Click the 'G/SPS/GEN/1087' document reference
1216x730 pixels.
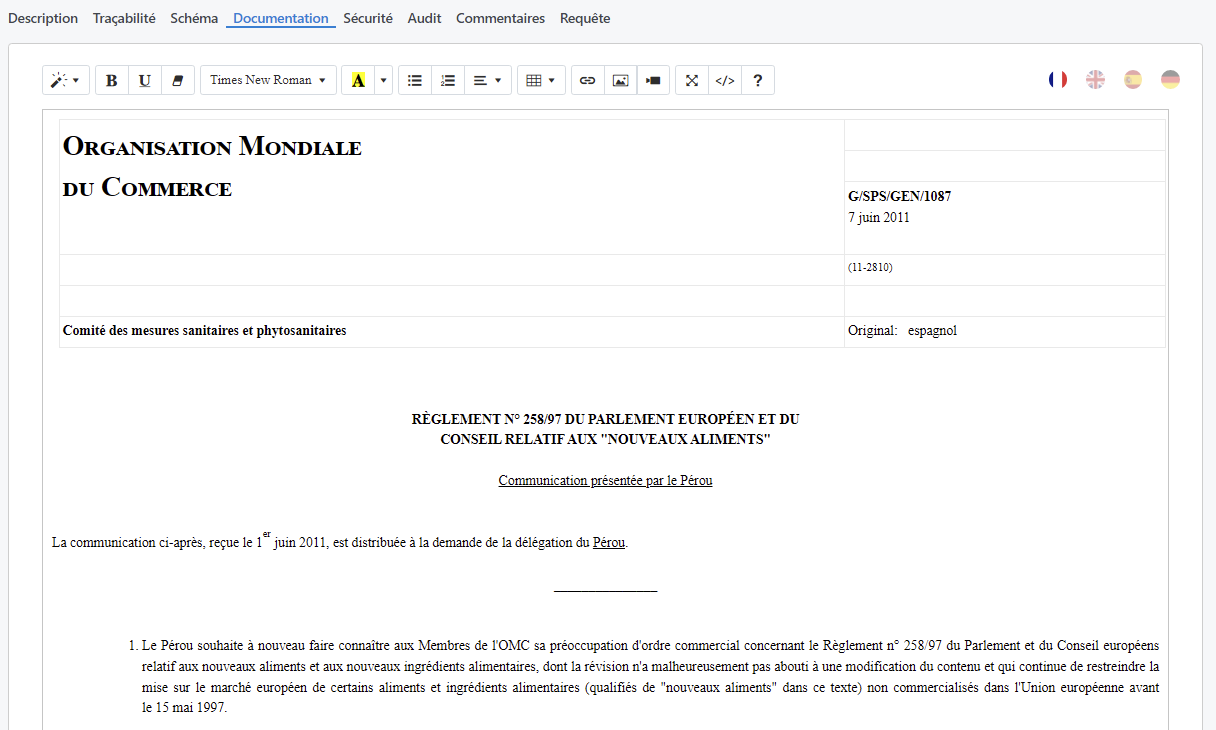tap(900, 197)
